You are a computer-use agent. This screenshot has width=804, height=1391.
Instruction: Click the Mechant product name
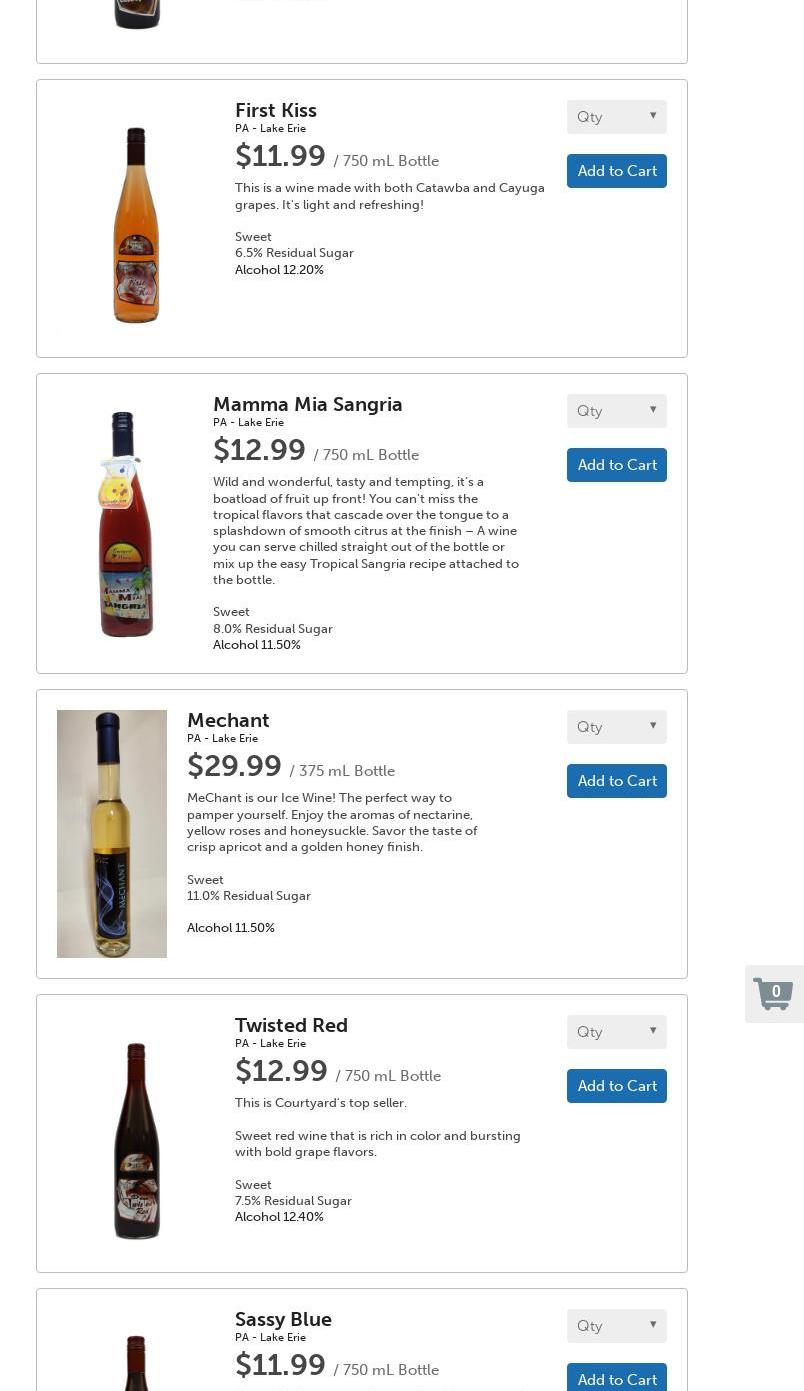pos(228,720)
